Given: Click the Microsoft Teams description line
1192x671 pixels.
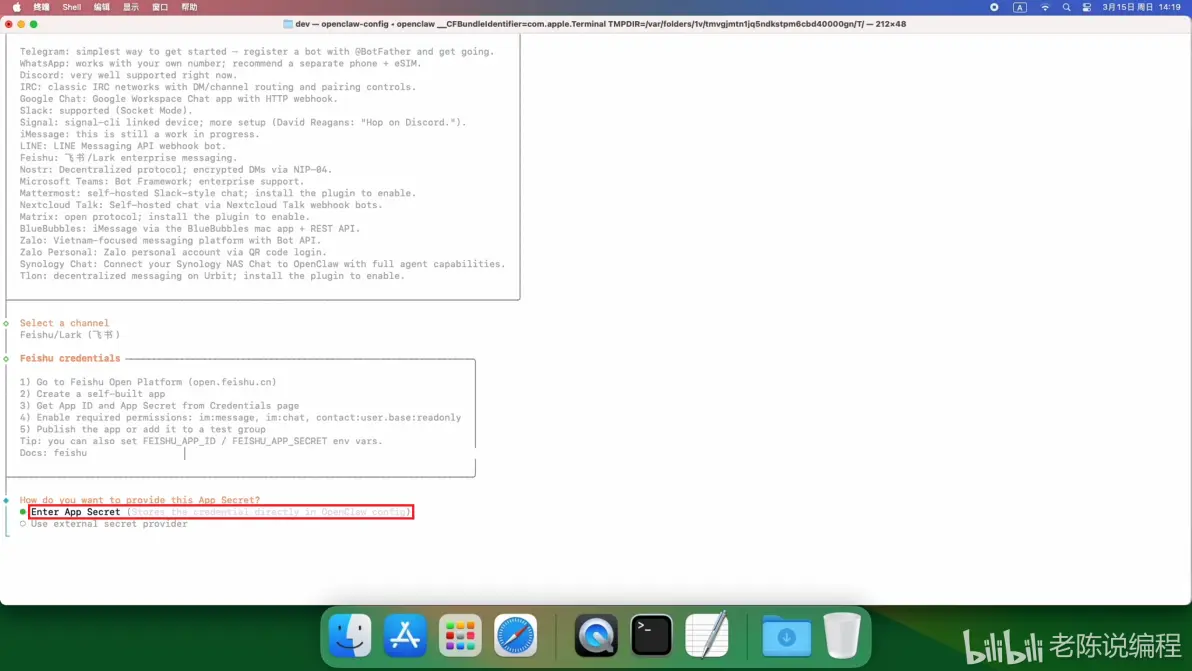Looking at the screenshot, I should (x=162, y=182).
